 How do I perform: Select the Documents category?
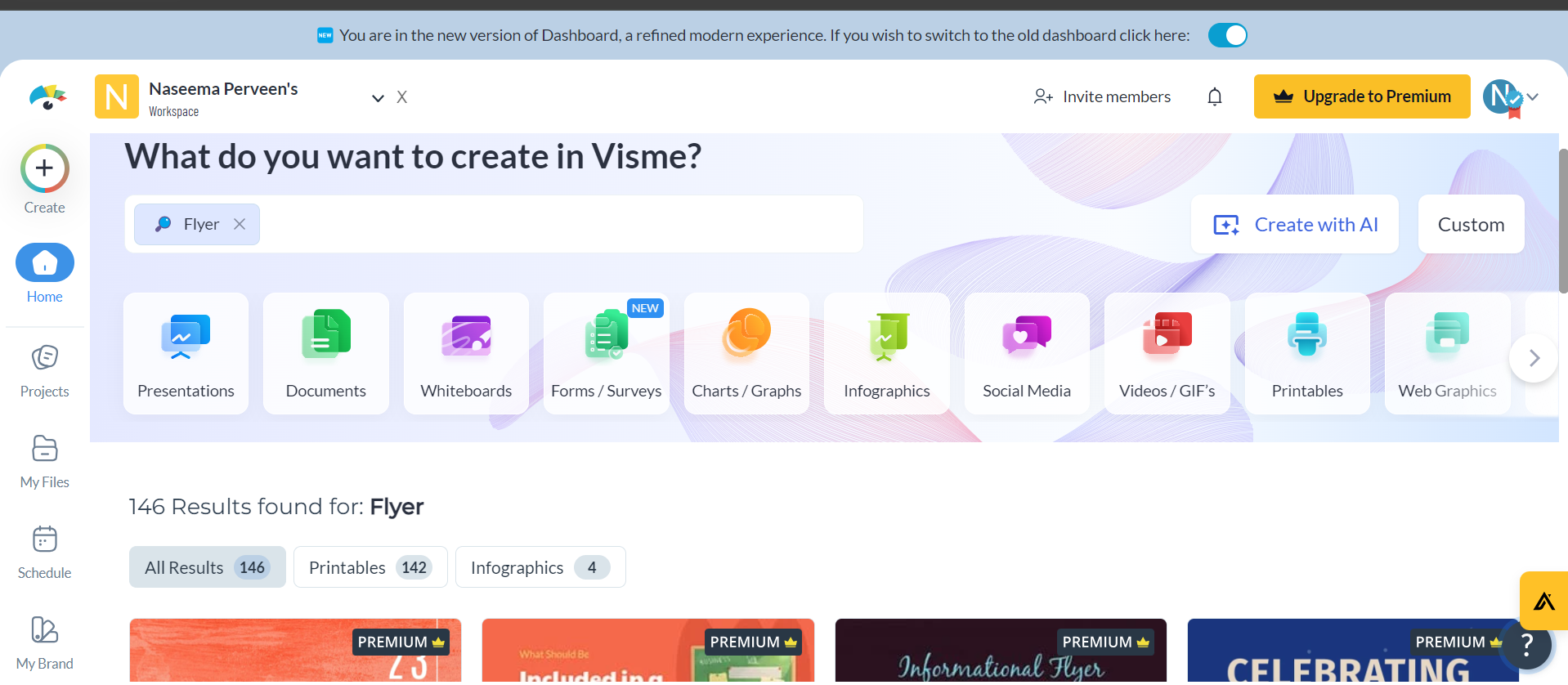(x=326, y=353)
